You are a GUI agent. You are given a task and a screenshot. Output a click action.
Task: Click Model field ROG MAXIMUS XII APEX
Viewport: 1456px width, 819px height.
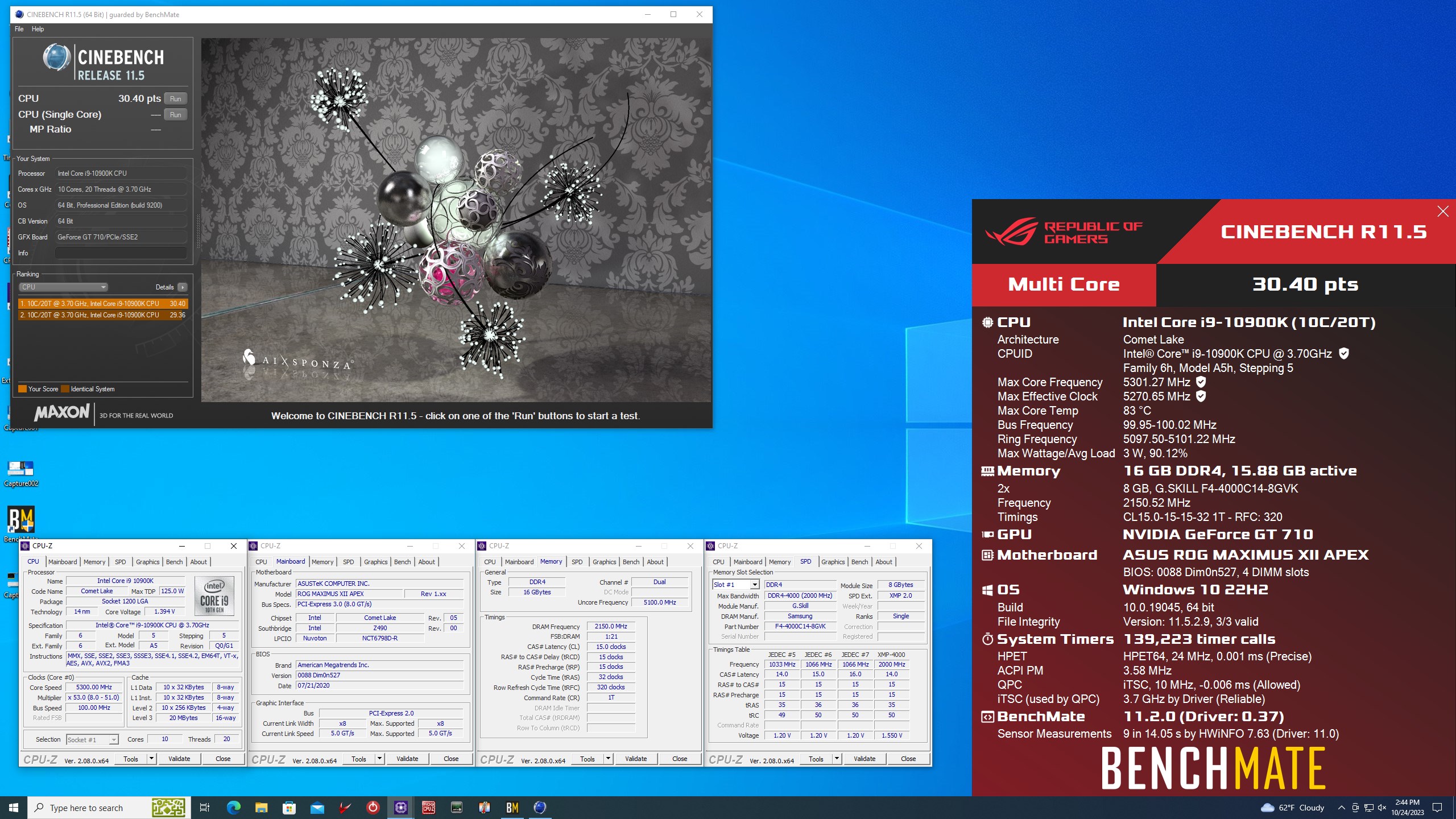coord(349,594)
